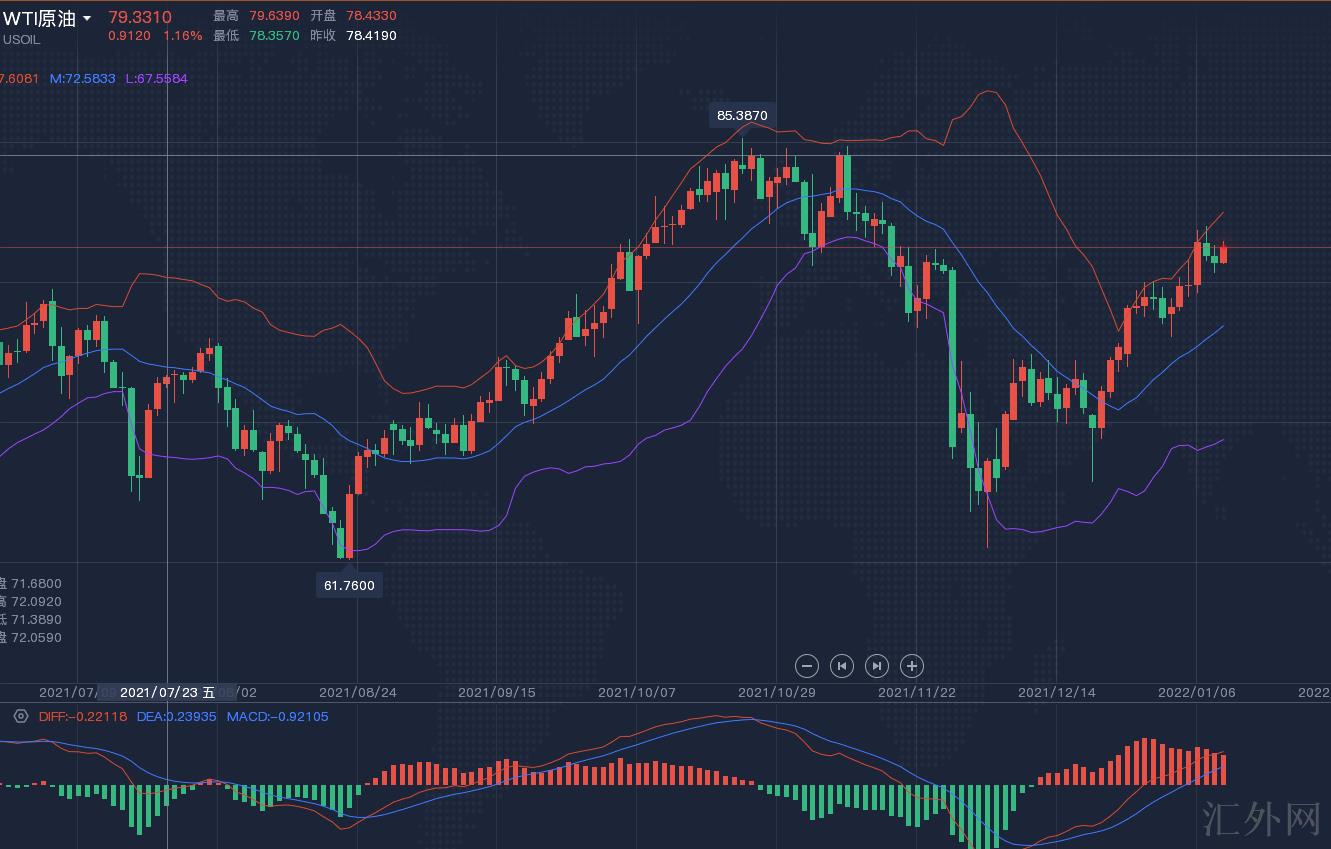
Task: Click the USOIL ticker code
Action: coord(22,40)
